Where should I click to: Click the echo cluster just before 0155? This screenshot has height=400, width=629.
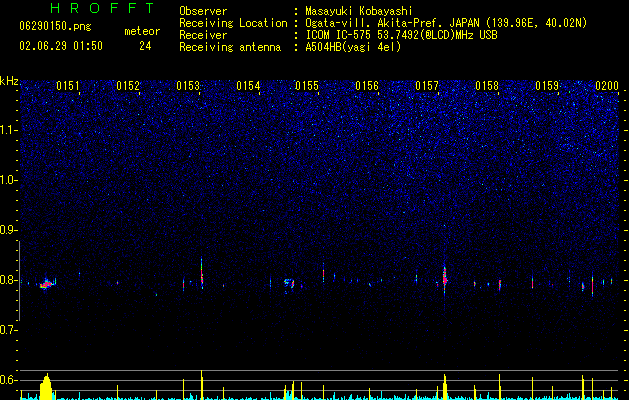[289, 284]
